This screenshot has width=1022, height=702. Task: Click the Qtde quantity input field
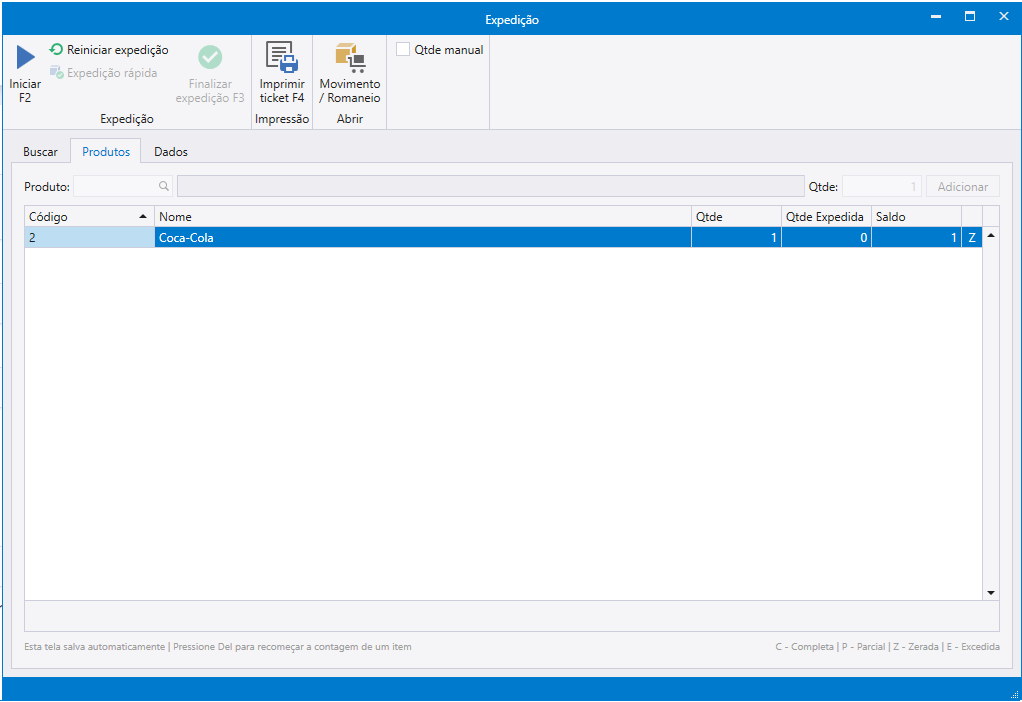(x=882, y=186)
